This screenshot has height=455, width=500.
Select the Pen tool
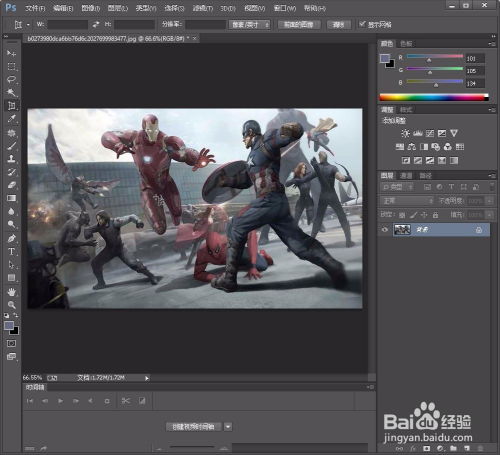click(11, 239)
